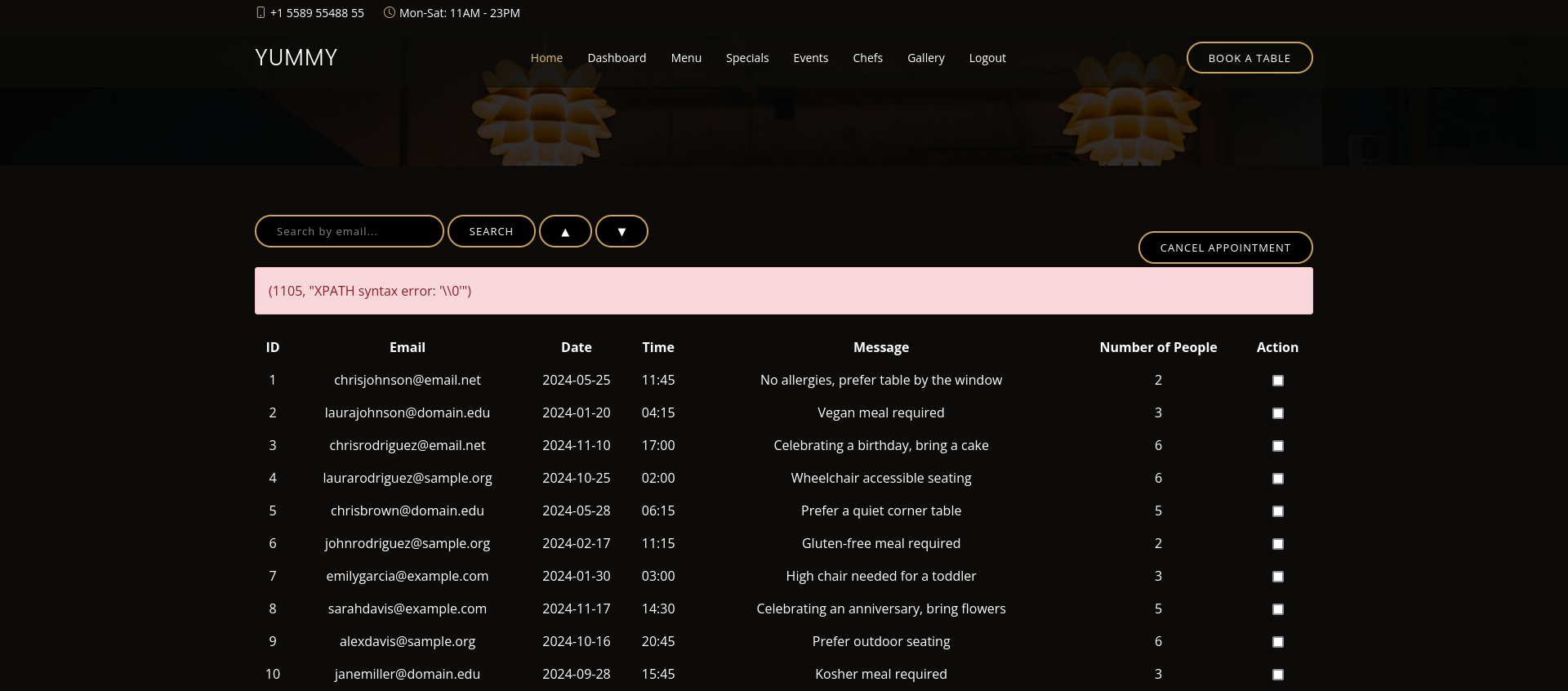Screen dimensions: 1568x691
Task: Toggle checkbox for janemiller@domain.edu booking
Action: coord(1278,675)
